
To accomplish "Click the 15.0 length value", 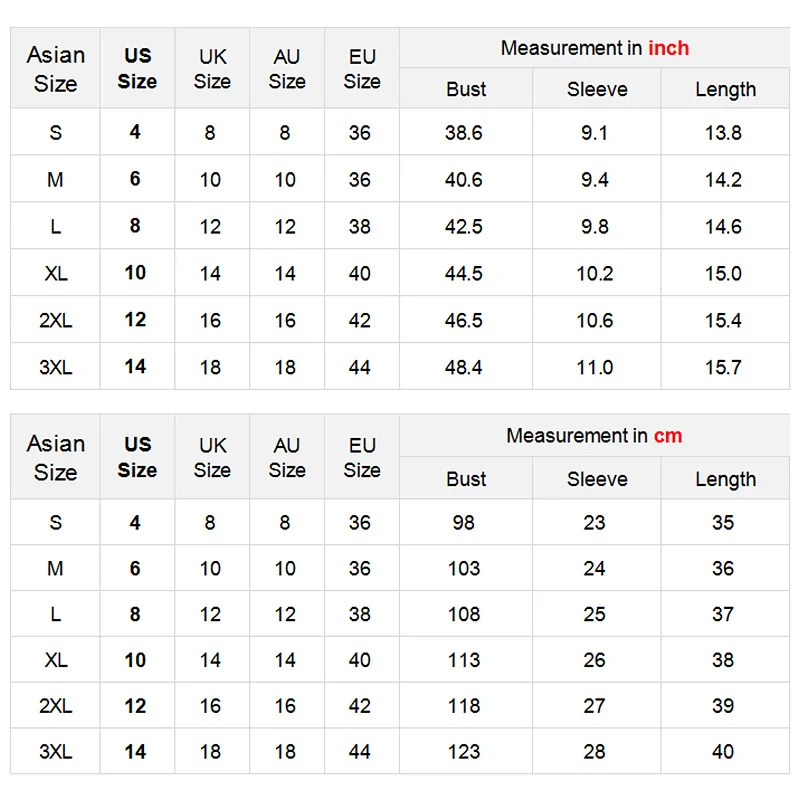I will point(723,273).
